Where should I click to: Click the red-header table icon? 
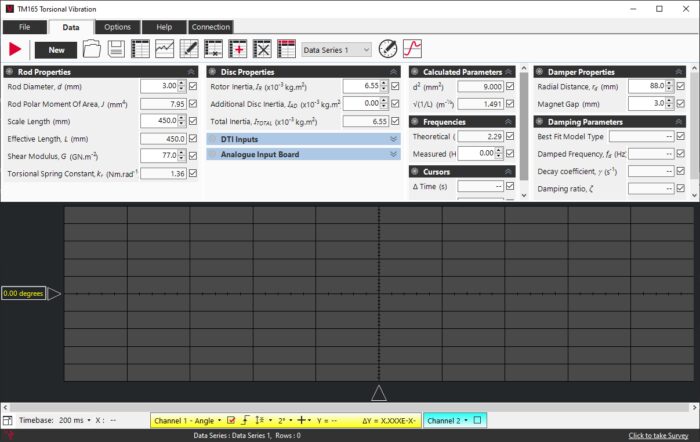tap(286, 49)
